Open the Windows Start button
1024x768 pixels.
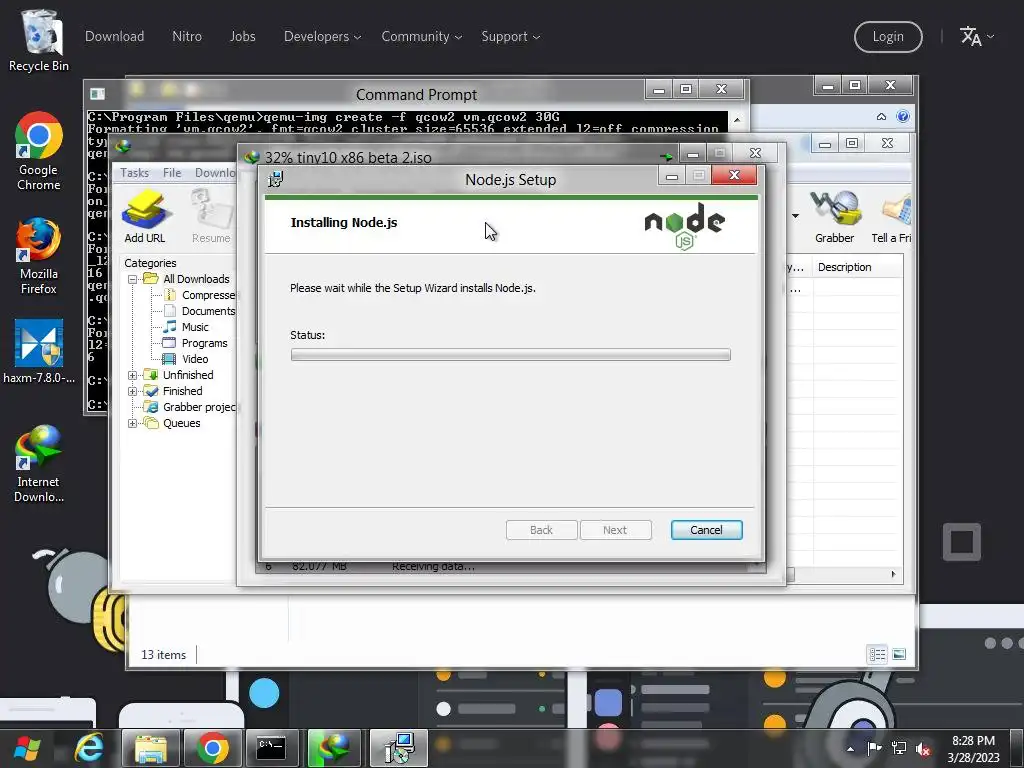(27, 748)
